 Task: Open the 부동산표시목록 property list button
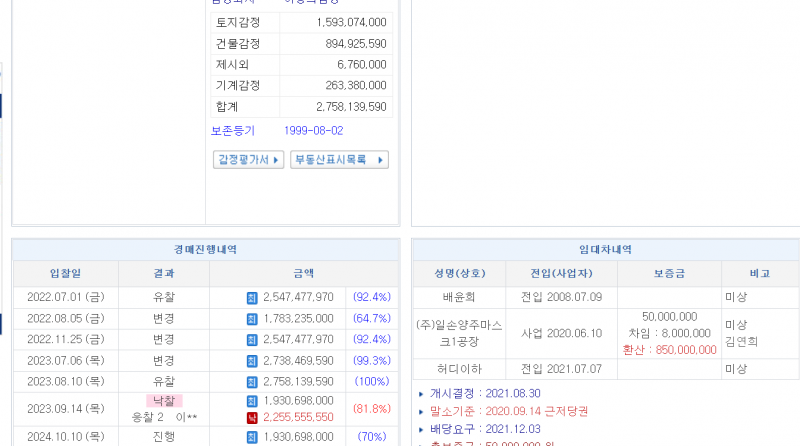(x=339, y=160)
